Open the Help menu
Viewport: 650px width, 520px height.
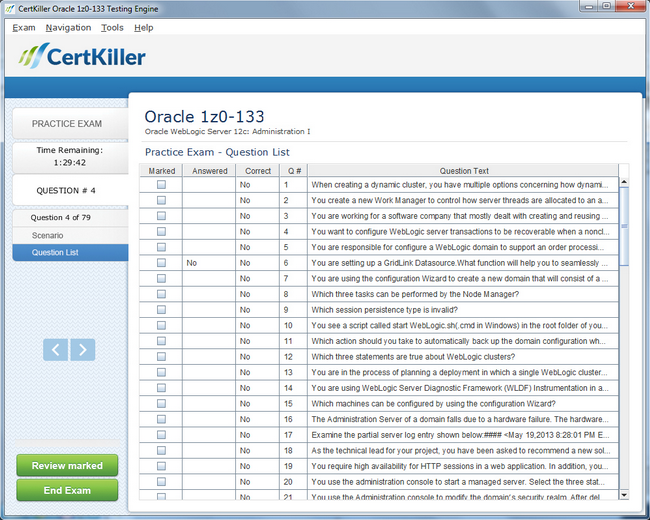click(x=144, y=28)
